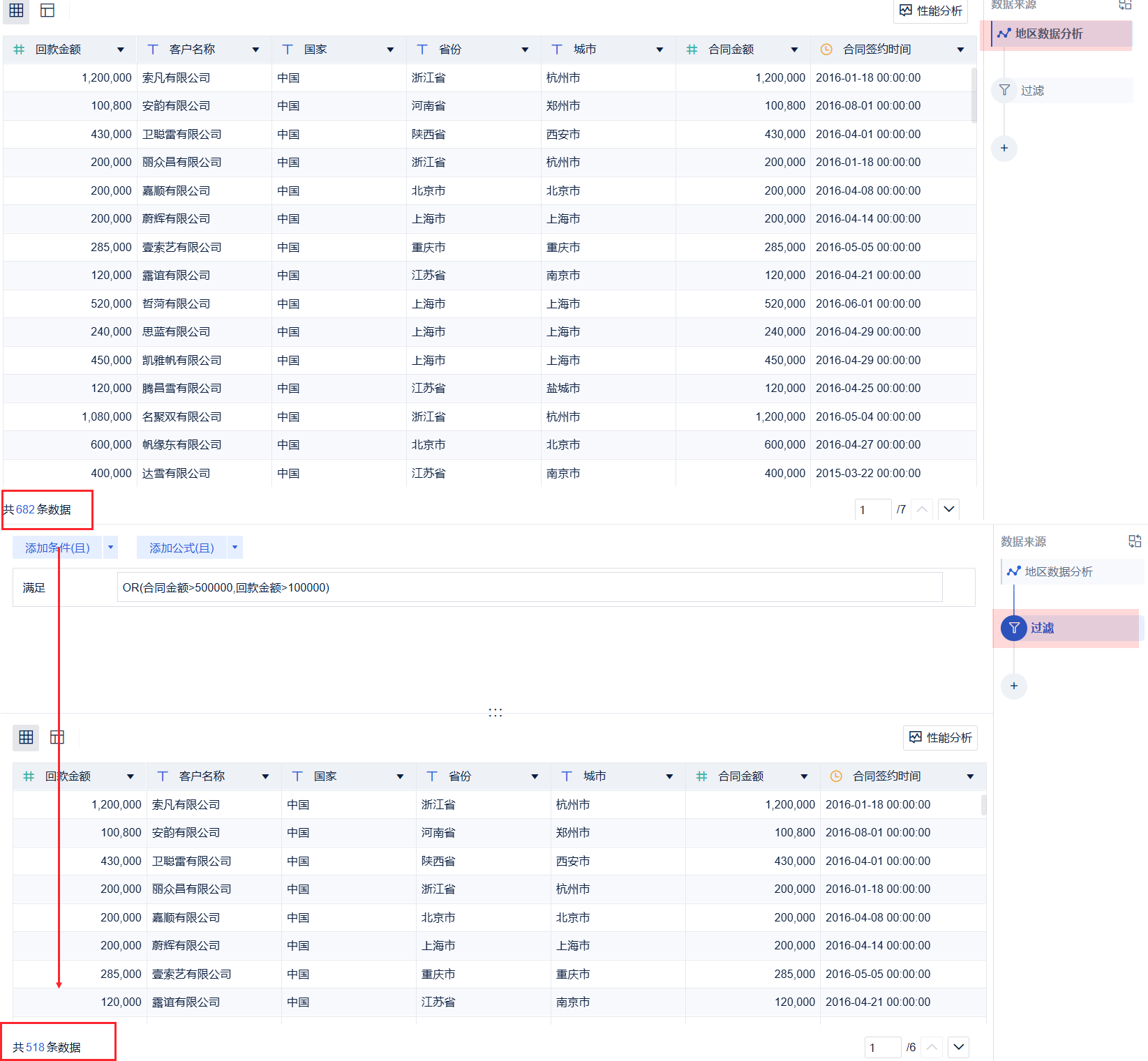This screenshot has height=1061, width=1148.
Task: Open 省份 column dropdown in upper table
Action: [525, 50]
